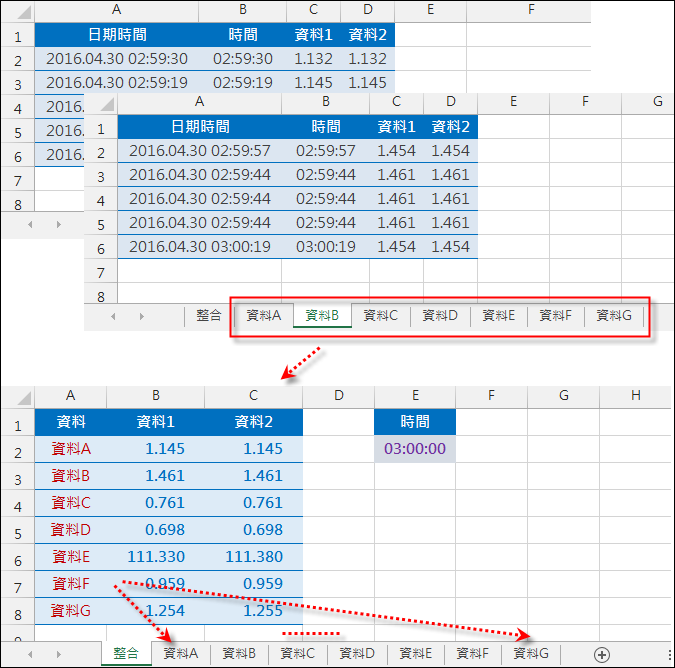Select the 資料 header cell in the bottom worksheet
The width and height of the screenshot is (675, 668).
[x=71, y=422]
